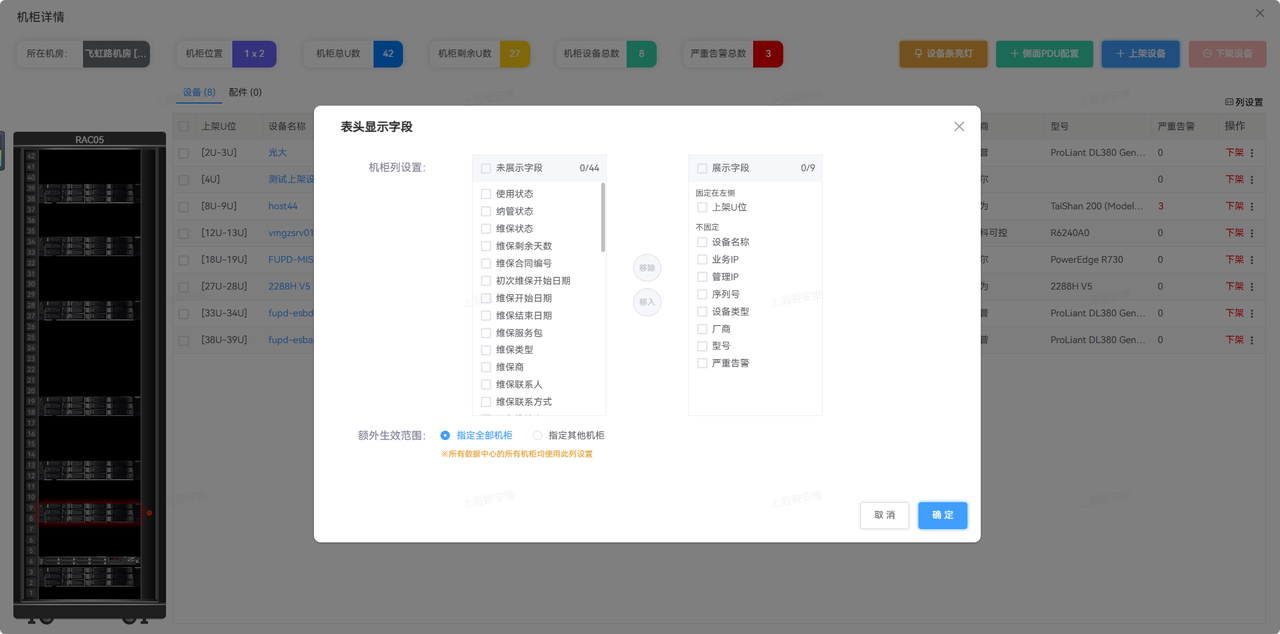Click 下架 in the ProLiant [2U-3U] row
This screenshot has height=634, width=1280.
[x=1235, y=153]
